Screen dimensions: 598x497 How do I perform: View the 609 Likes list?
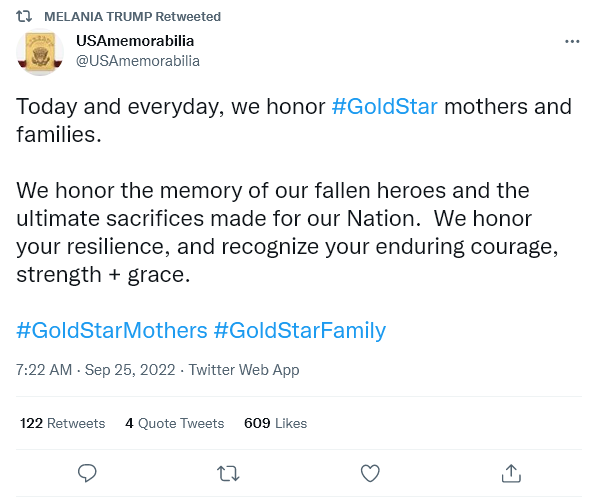[x=275, y=423]
